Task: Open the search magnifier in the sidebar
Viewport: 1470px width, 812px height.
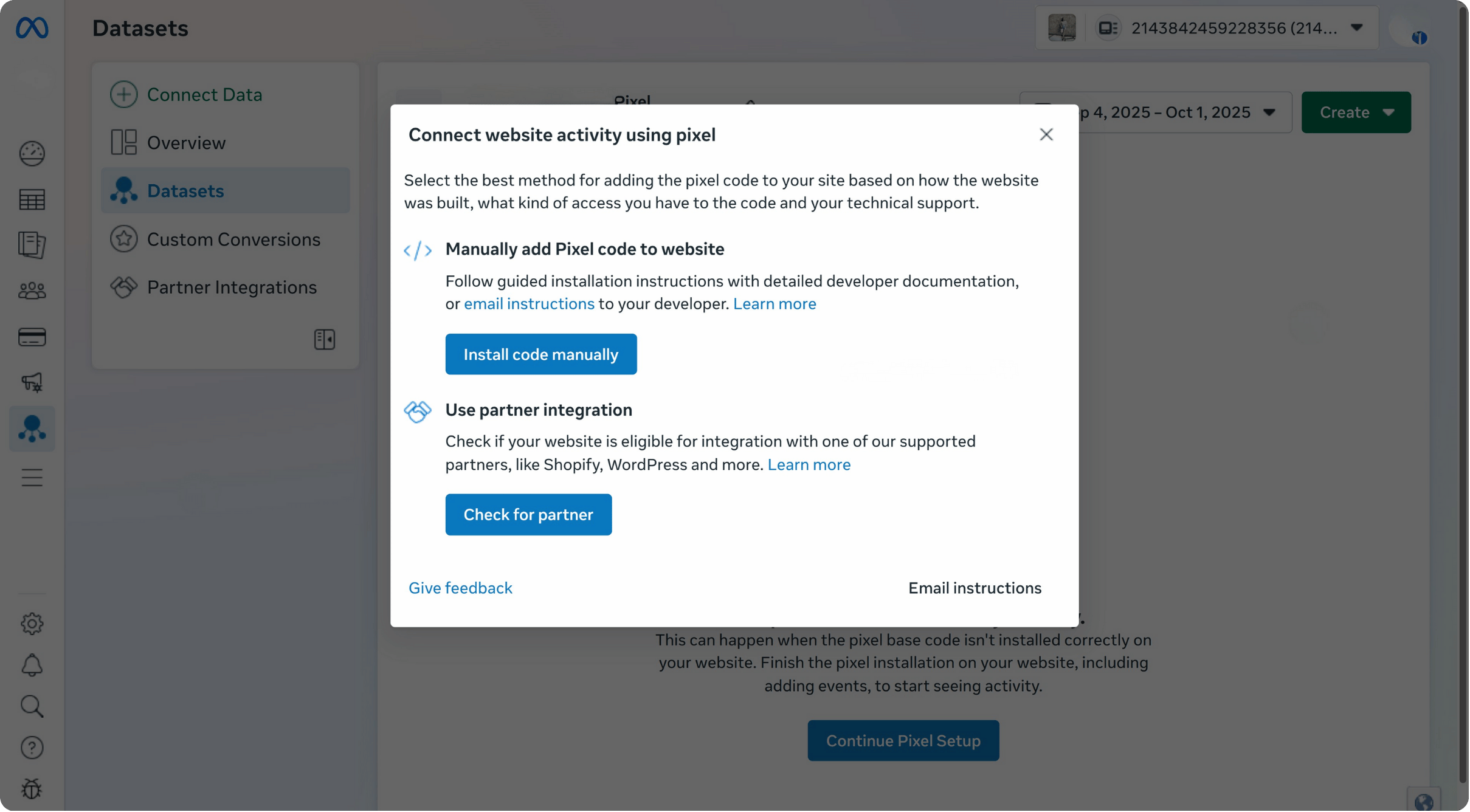Action: click(32, 706)
